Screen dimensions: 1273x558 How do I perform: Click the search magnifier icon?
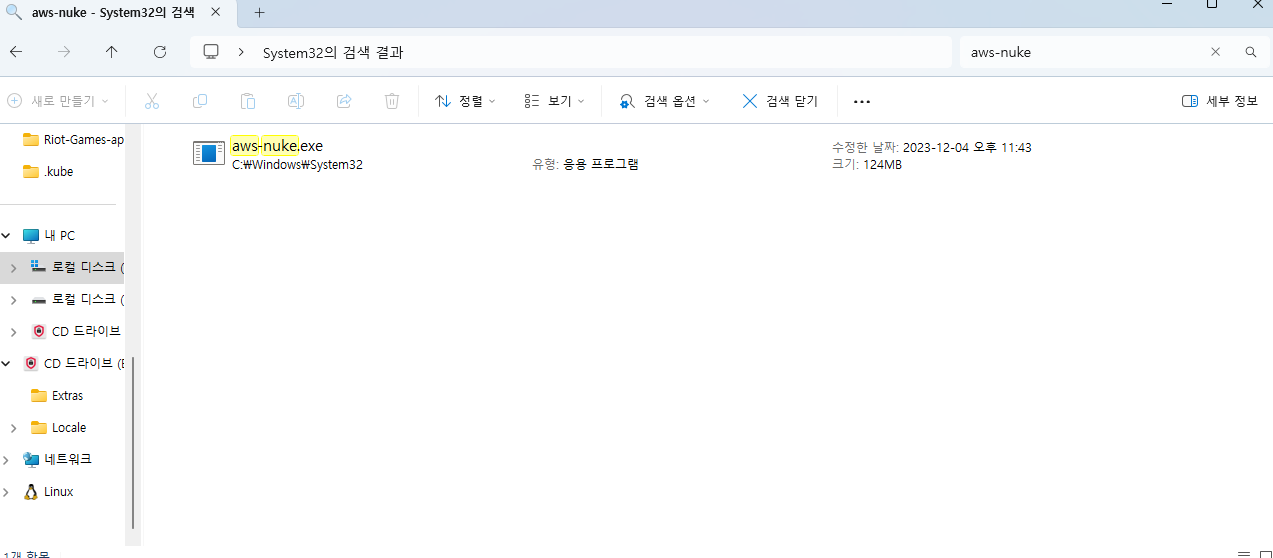tap(1251, 52)
